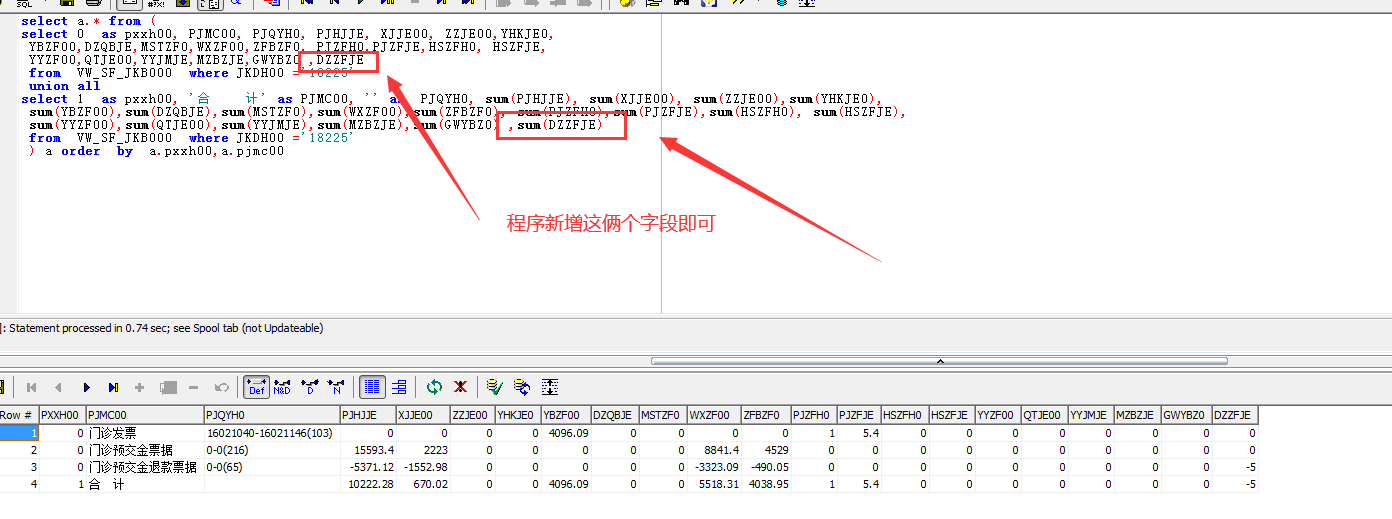The height and width of the screenshot is (519, 1392).
Task: Click the PXXH00 column header
Action: (x=62, y=415)
